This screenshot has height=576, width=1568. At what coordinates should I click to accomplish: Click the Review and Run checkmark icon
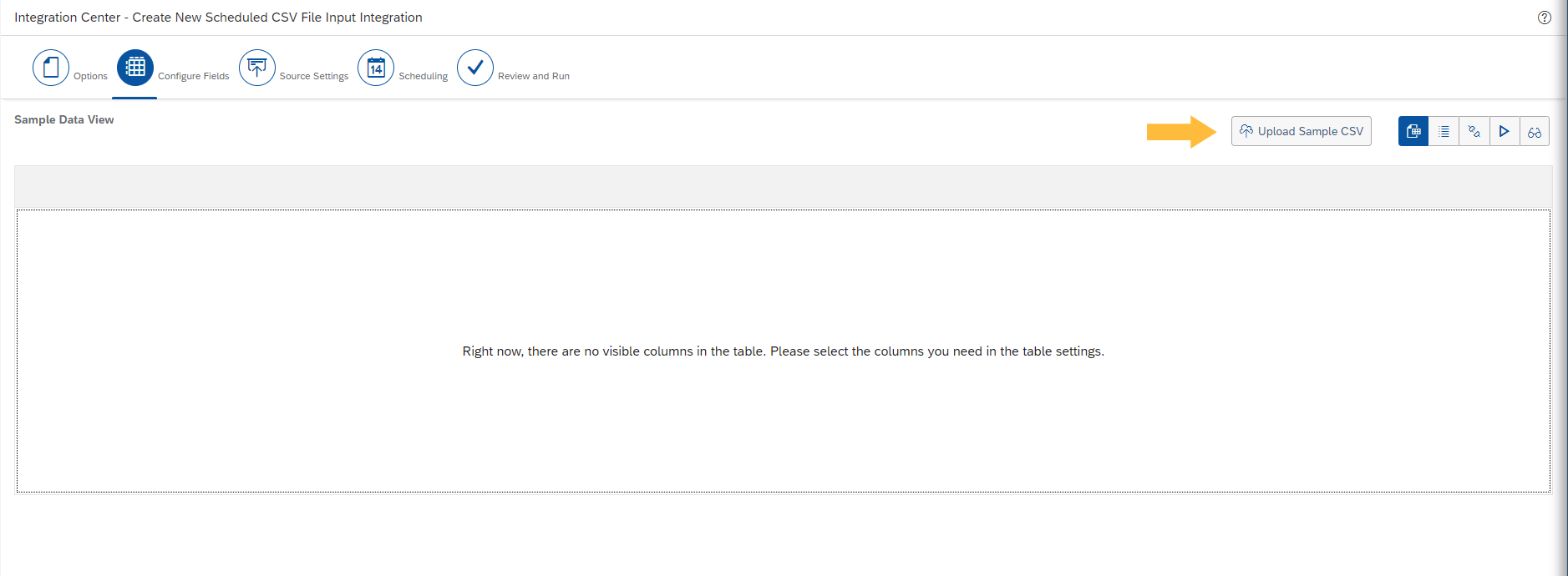(475, 68)
